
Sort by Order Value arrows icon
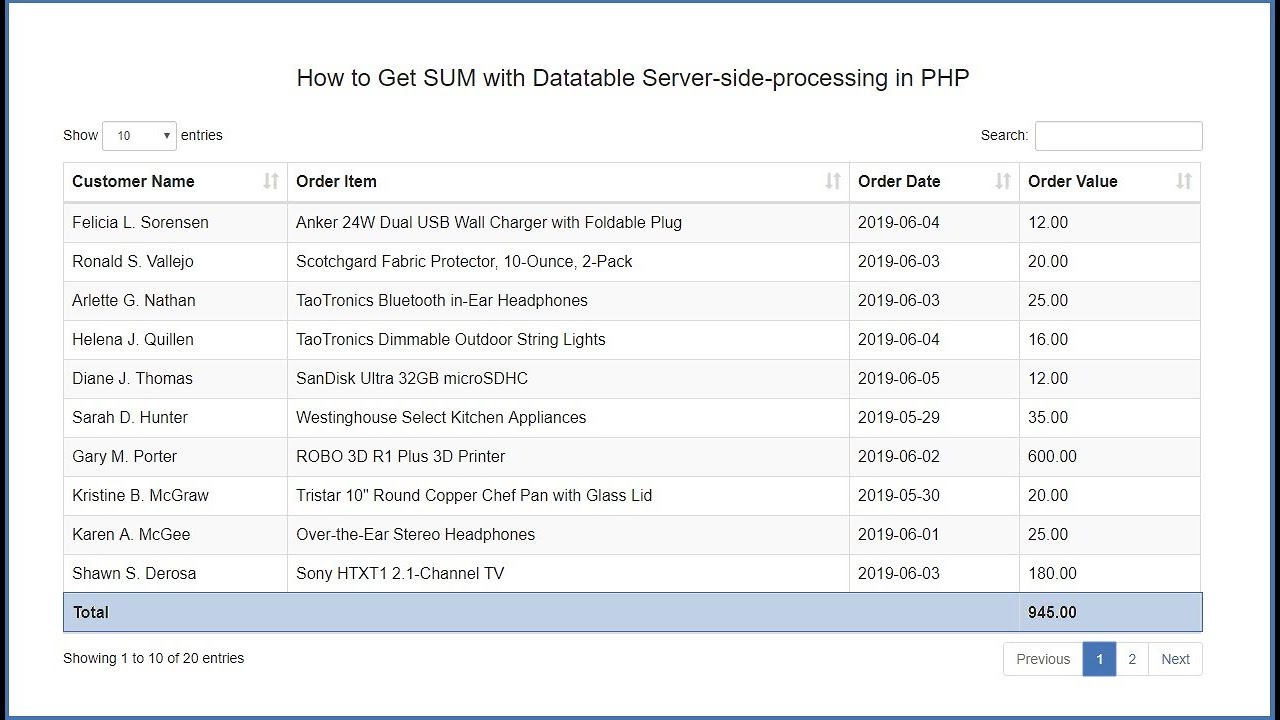tap(1184, 181)
